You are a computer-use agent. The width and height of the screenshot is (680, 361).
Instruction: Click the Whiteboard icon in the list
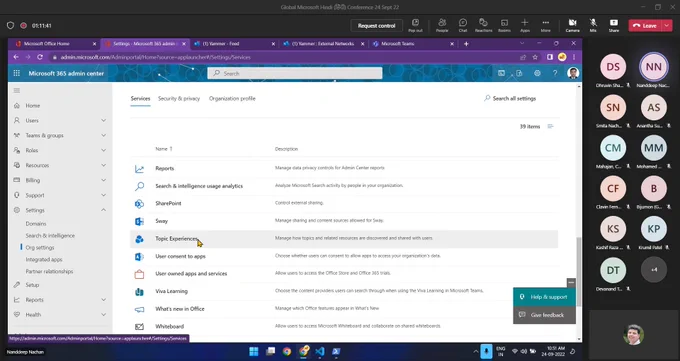[139, 326]
